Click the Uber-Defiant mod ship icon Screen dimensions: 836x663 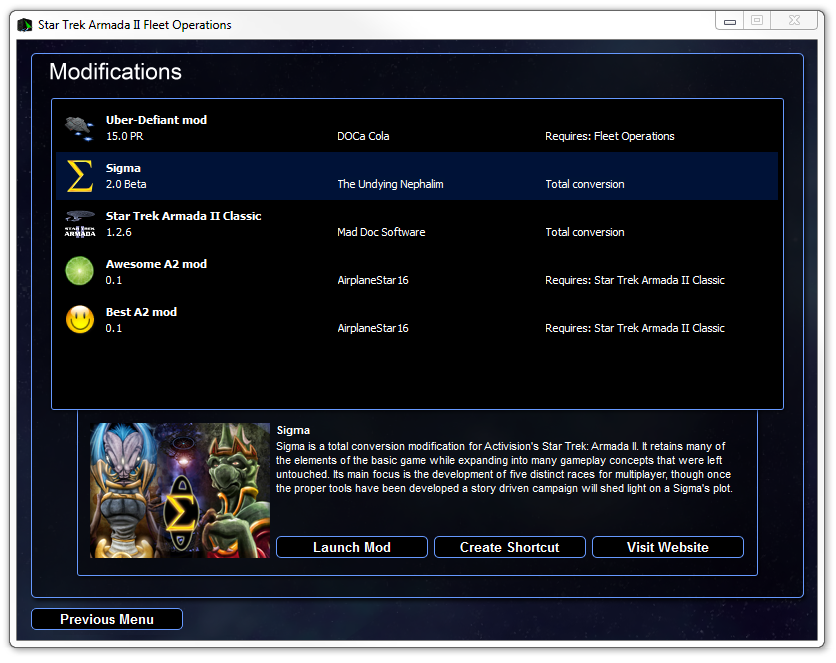[x=79, y=128]
